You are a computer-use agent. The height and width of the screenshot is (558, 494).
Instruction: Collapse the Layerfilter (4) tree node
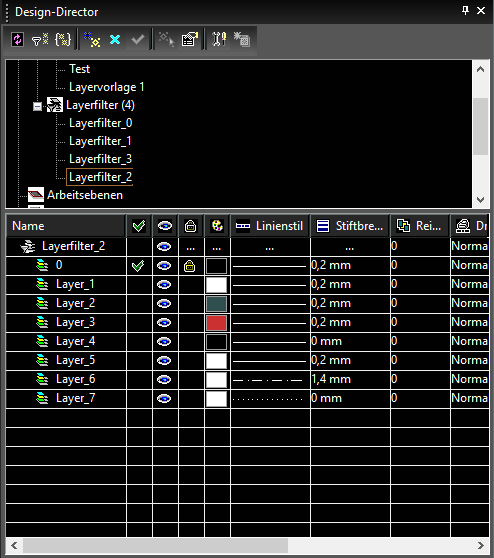pyautogui.click(x=37, y=106)
